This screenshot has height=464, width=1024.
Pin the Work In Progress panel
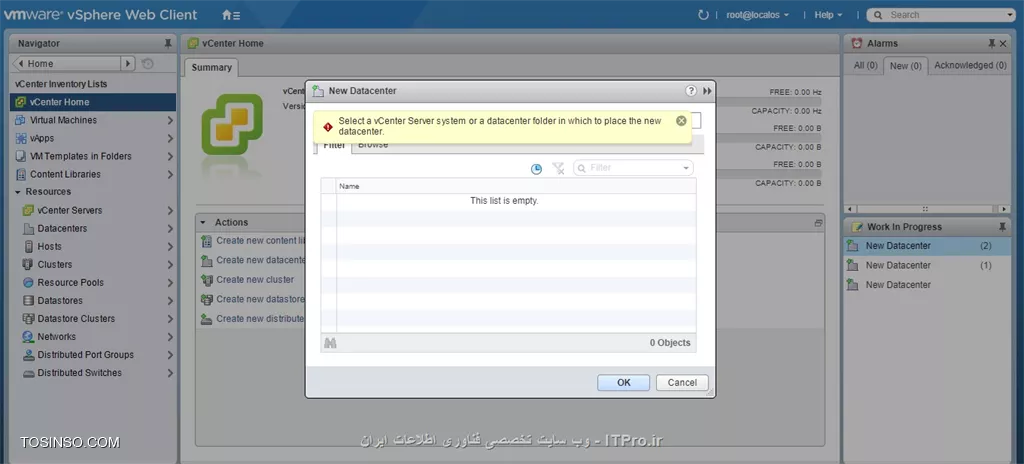point(1002,227)
